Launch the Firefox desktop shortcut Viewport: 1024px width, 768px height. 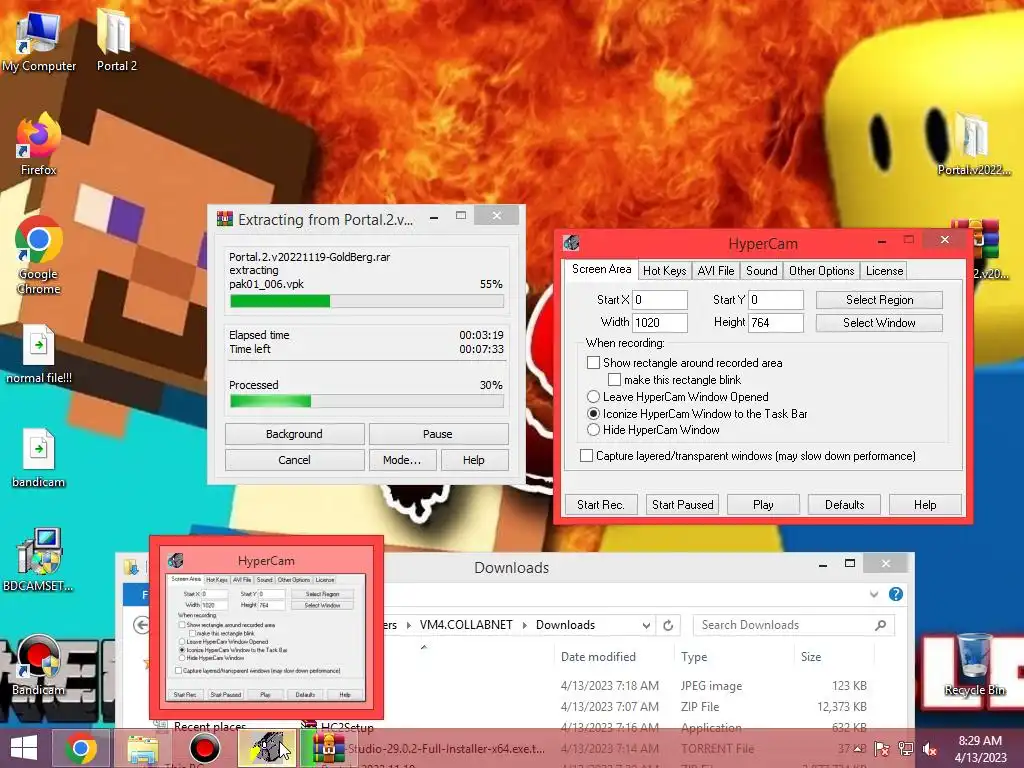pos(38,144)
